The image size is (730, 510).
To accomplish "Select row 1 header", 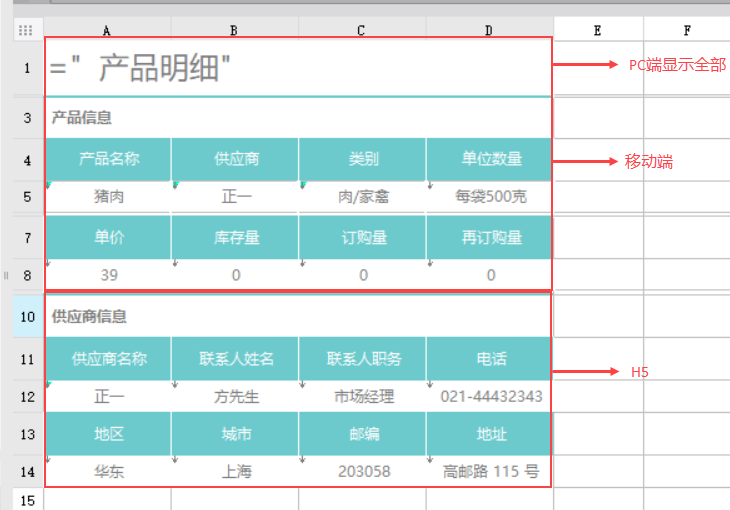I will [27, 68].
